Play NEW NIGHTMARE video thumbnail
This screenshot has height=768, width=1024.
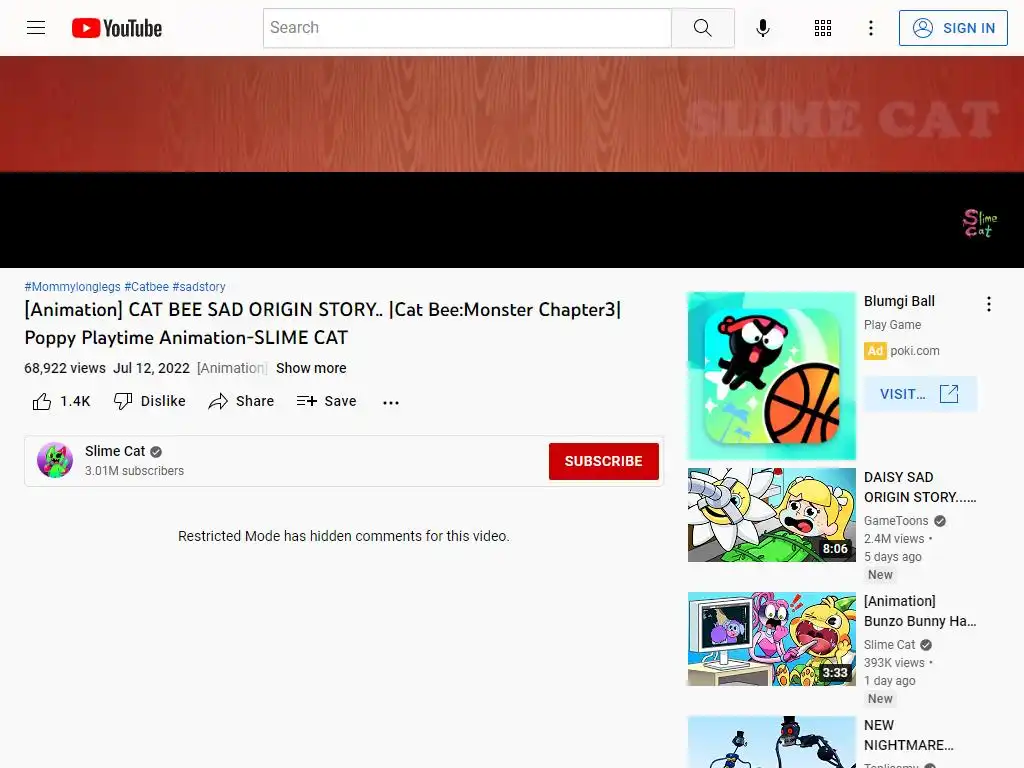[x=771, y=742]
